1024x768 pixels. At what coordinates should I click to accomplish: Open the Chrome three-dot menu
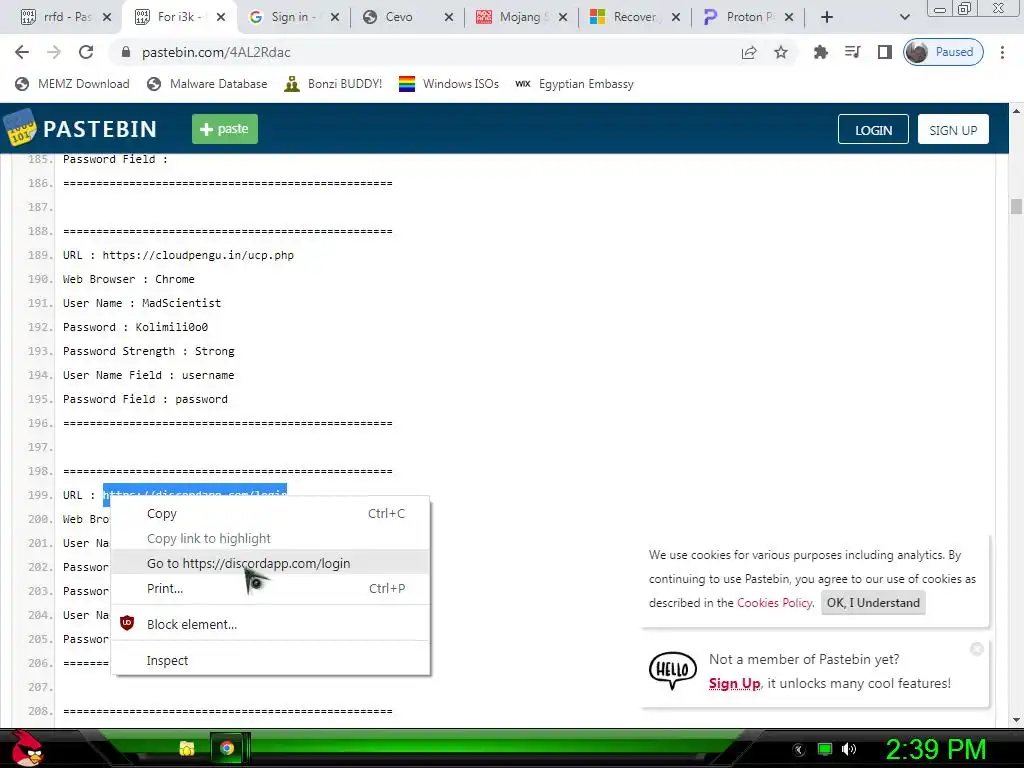point(1002,52)
